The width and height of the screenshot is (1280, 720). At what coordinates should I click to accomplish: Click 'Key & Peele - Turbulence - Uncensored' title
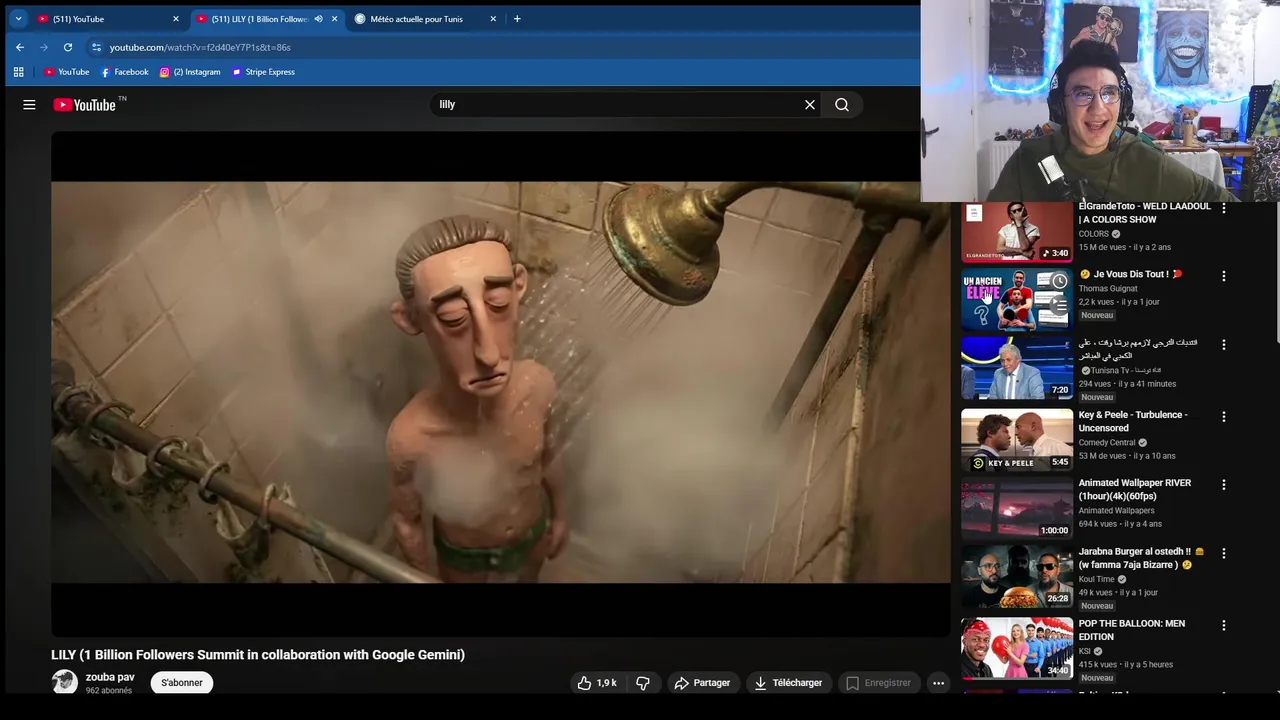[1133, 421]
